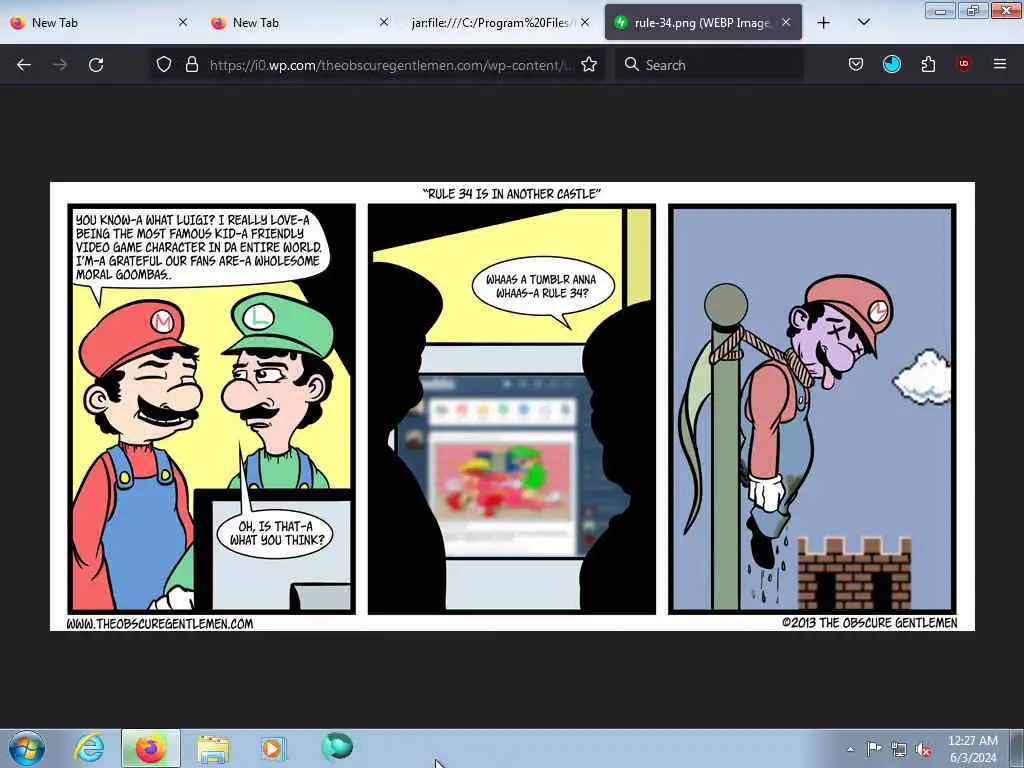Open Action Center flag icon
Viewport: 1024px width, 768px height.
[x=874, y=748]
